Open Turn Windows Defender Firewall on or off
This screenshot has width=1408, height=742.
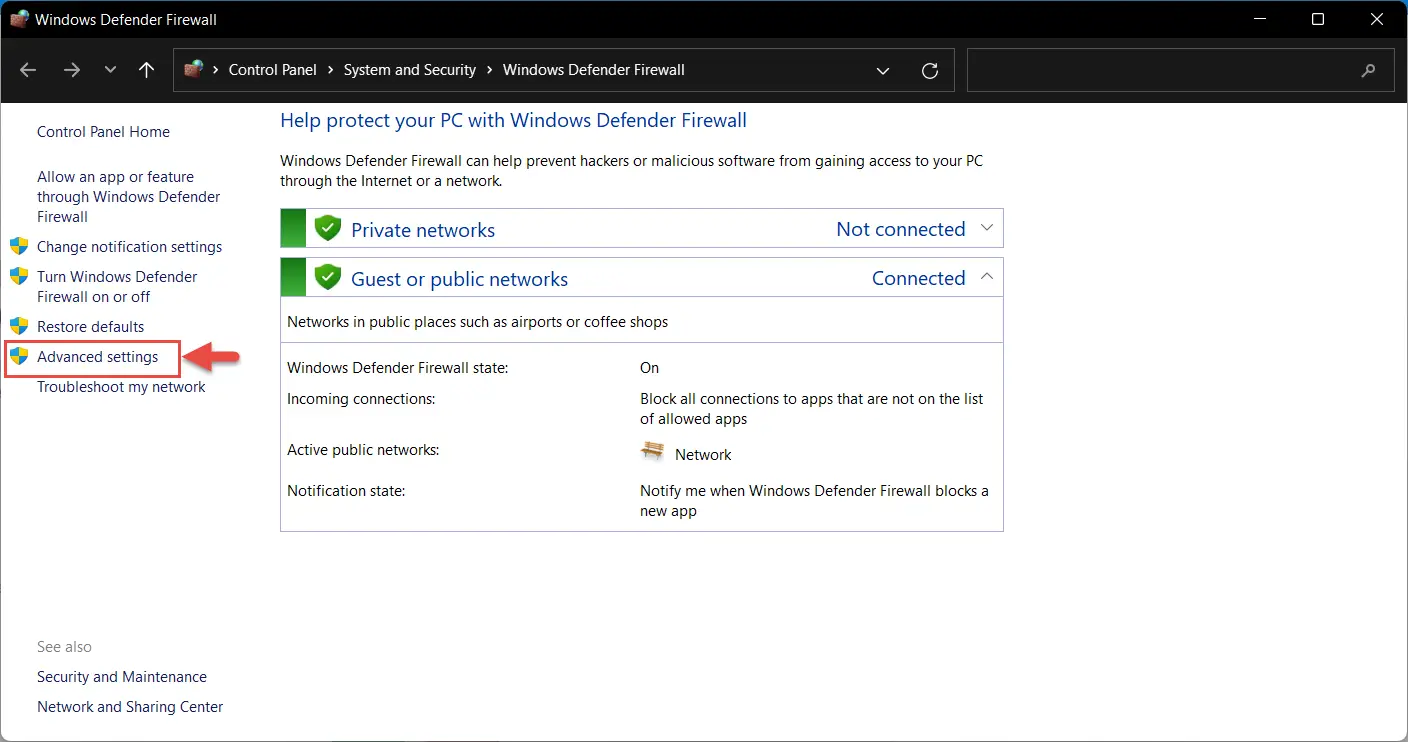(117, 287)
